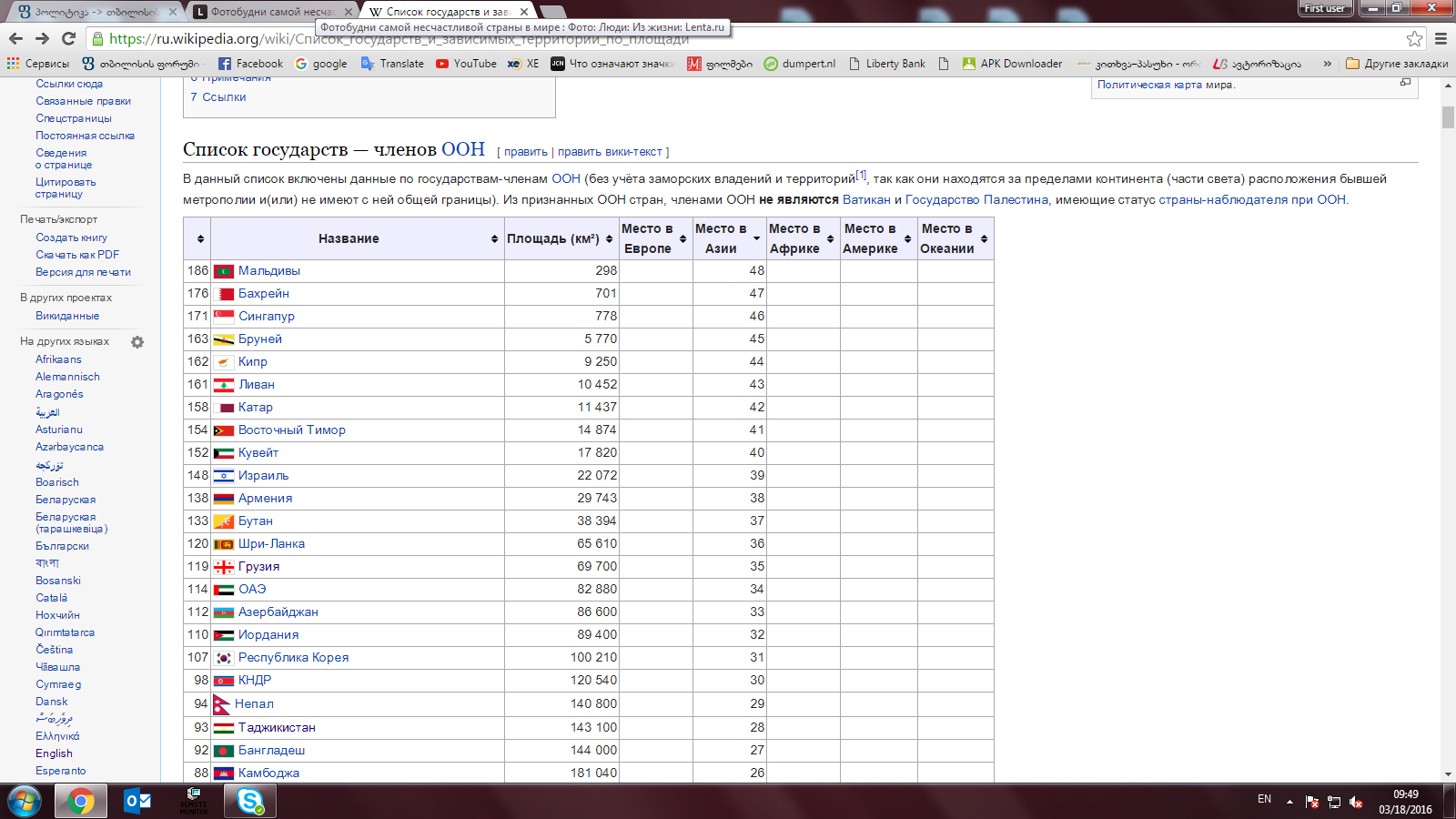Open the Facebook bookmark
Viewport: 1456px width, 819px height.
point(250,64)
